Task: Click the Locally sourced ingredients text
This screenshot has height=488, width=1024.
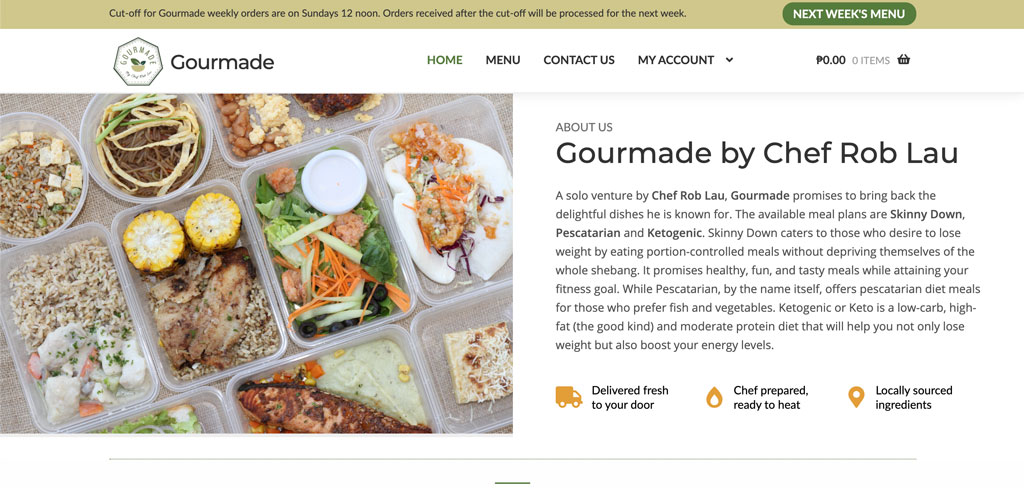Action: click(914, 397)
